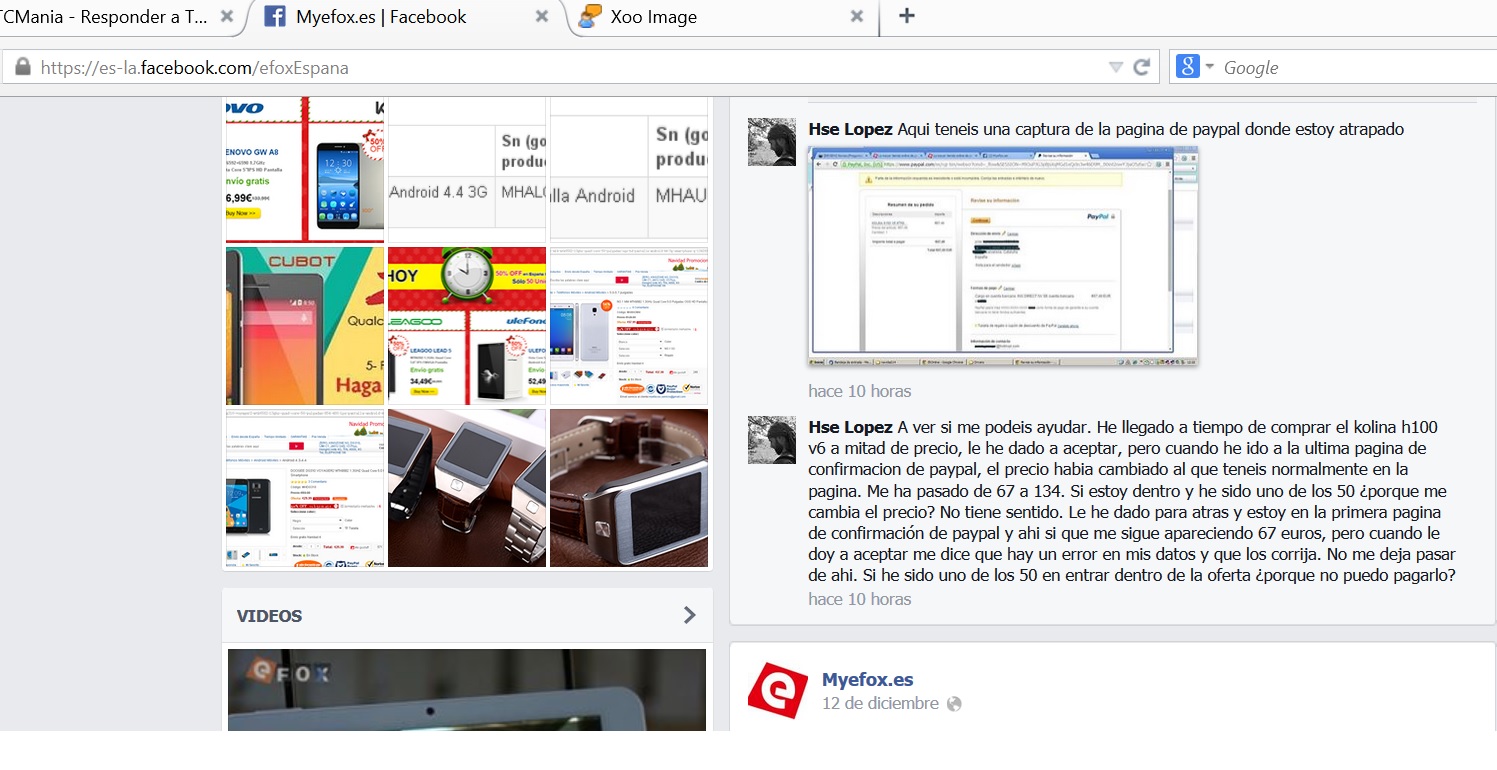Click the new tab plus button

point(906,16)
